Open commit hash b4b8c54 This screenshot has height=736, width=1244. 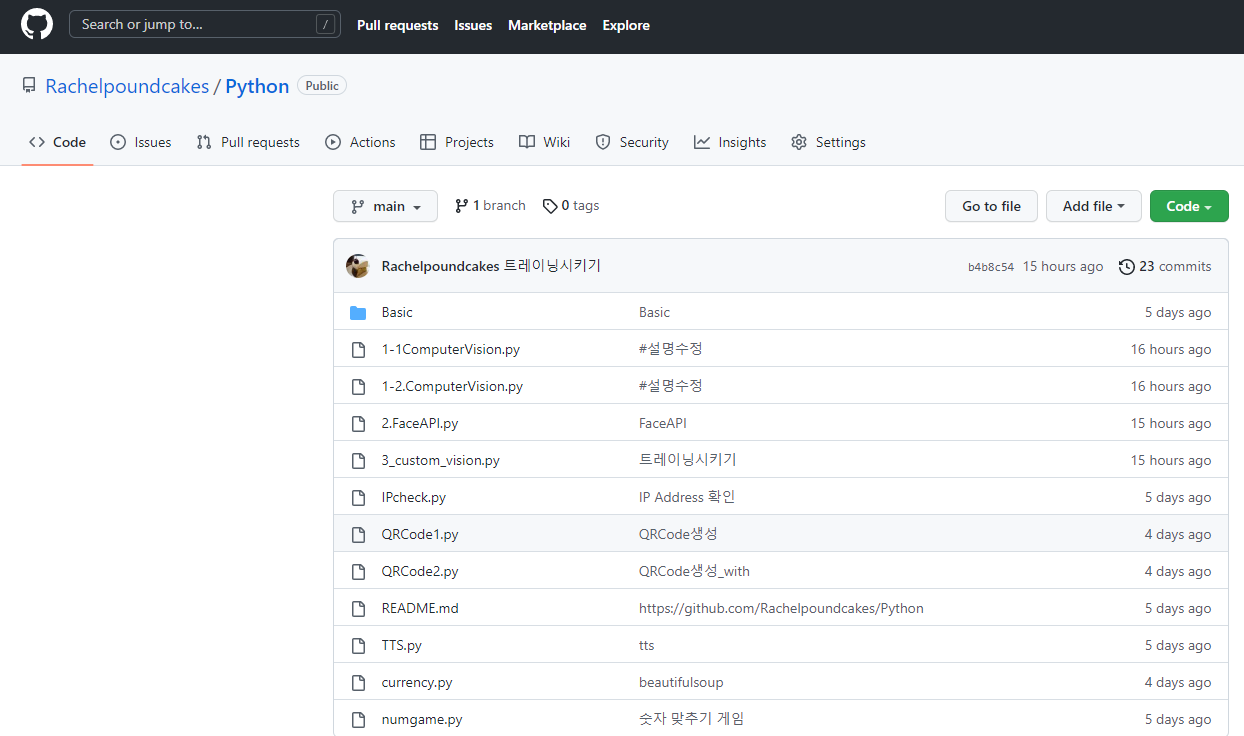pyautogui.click(x=991, y=267)
